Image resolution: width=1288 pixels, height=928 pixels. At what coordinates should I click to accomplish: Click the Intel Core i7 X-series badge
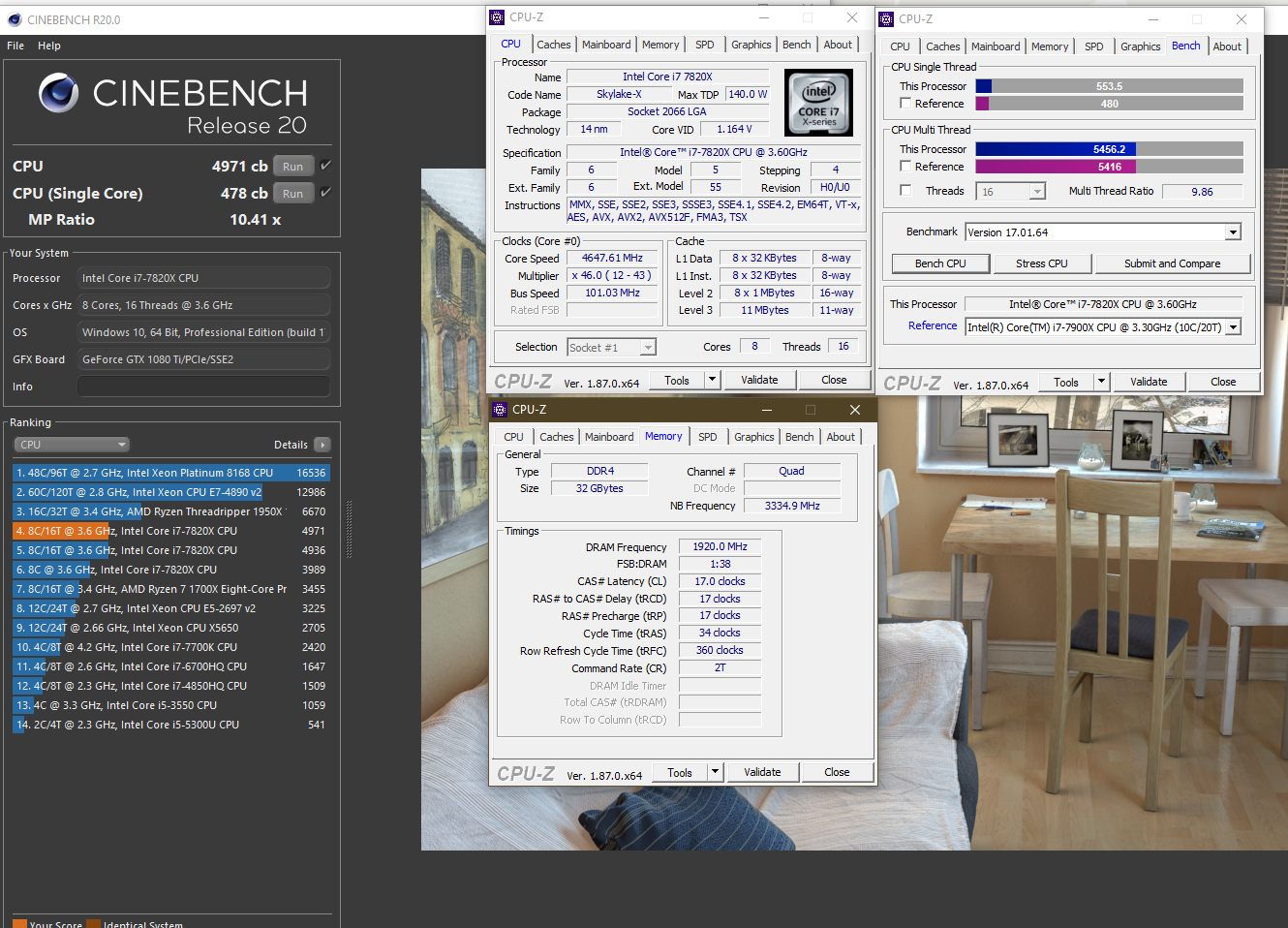coord(819,102)
